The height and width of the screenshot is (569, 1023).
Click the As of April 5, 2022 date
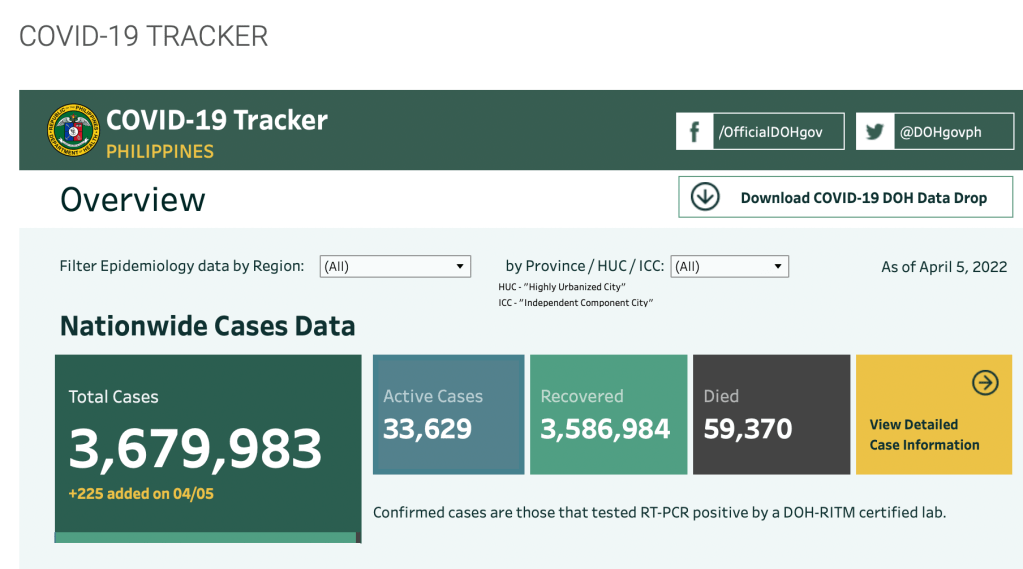pyautogui.click(x=944, y=267)
